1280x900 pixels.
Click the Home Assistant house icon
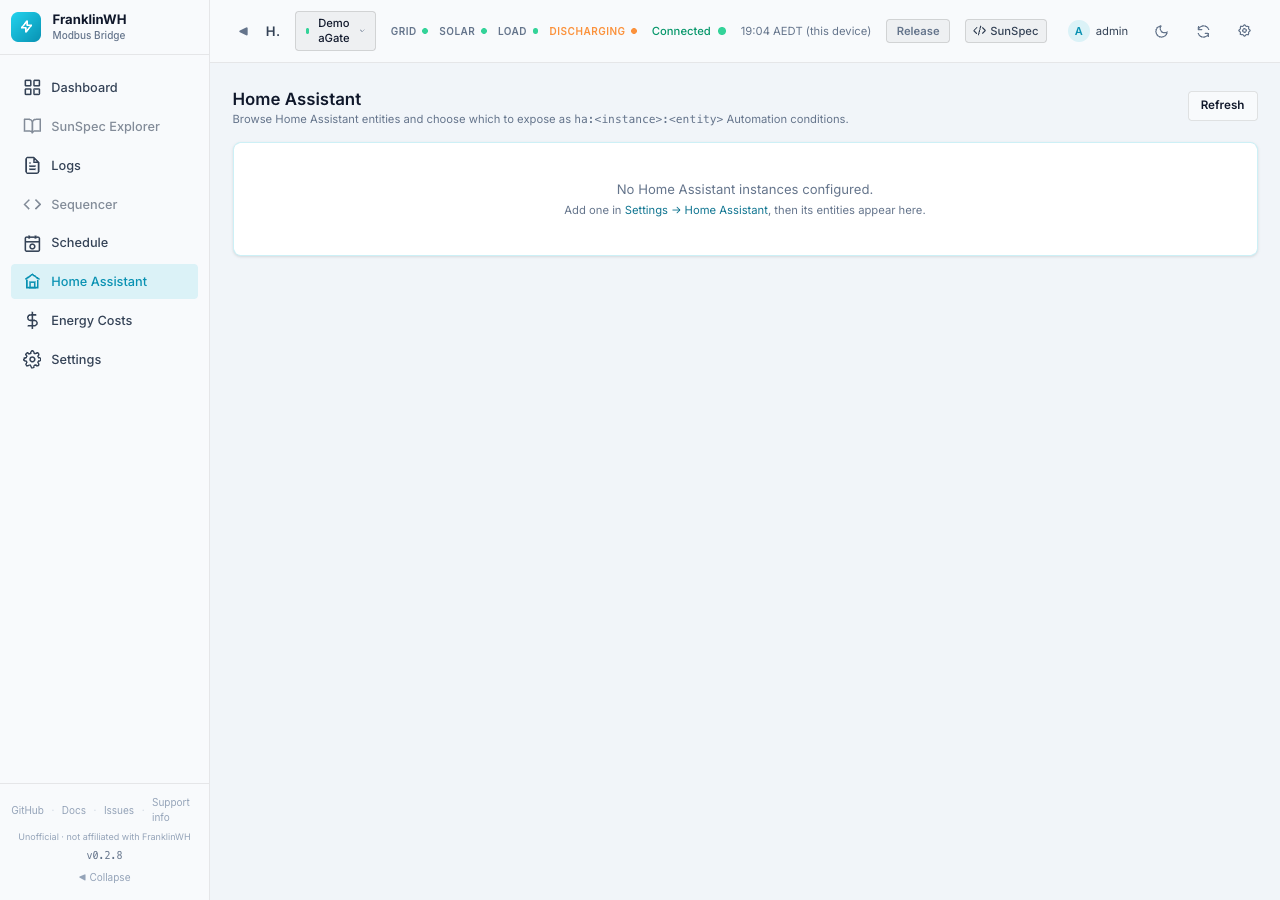32,282
